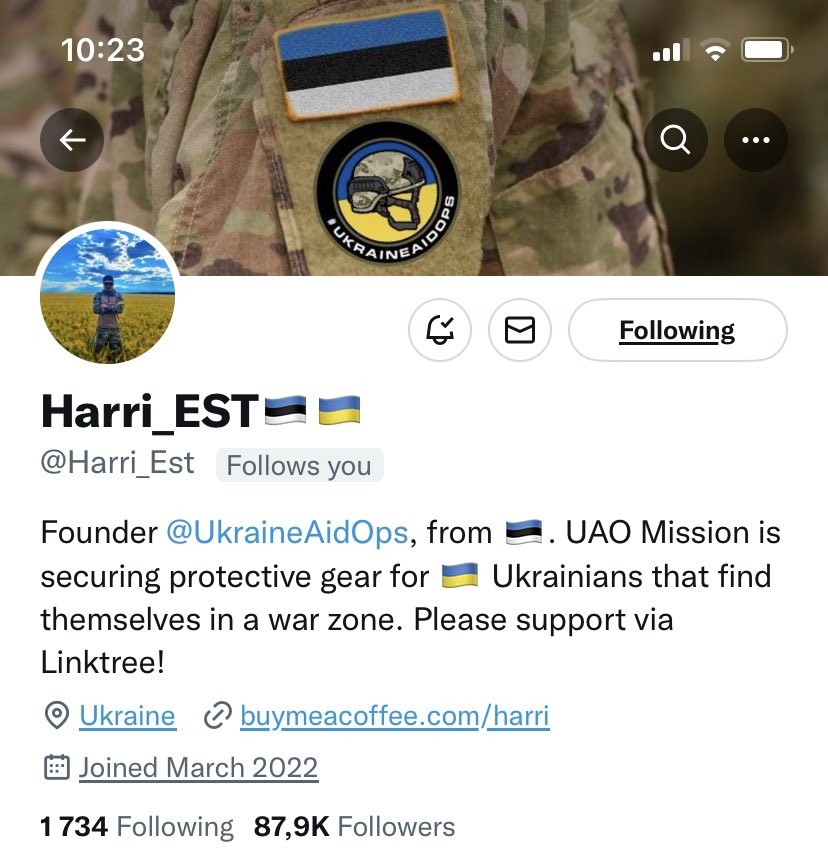This screenshot has width=828, height=867.
Task: Toggle the notification bell for Harri_EST
Action: 440,330
